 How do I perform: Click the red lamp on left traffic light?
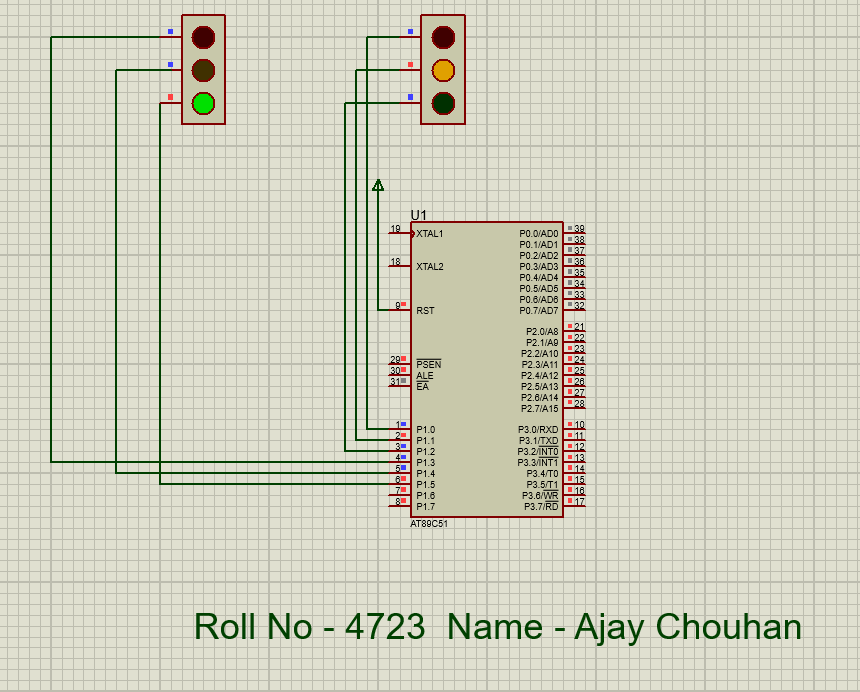[x=203, y=37]
